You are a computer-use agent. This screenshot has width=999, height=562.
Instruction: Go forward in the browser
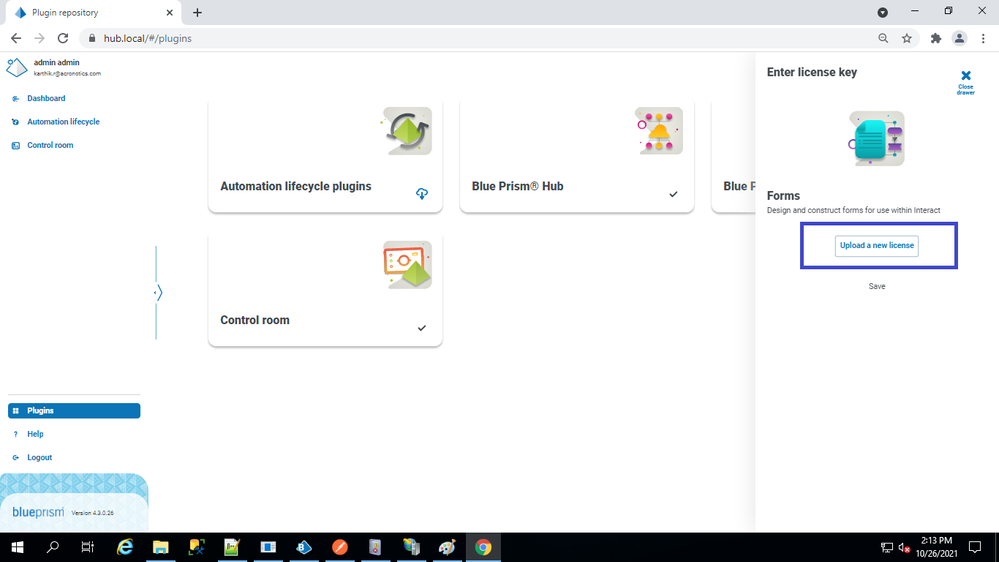[40, 38]
